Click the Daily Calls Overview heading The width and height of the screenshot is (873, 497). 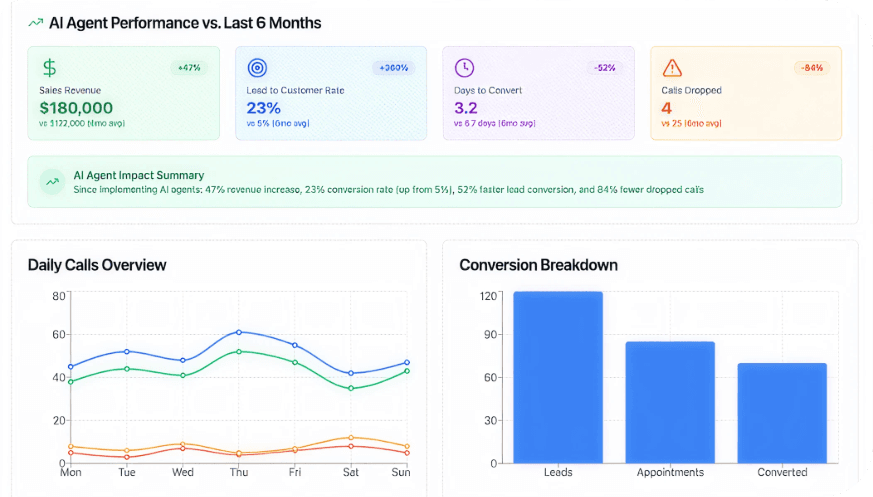(x=97, y=265)
